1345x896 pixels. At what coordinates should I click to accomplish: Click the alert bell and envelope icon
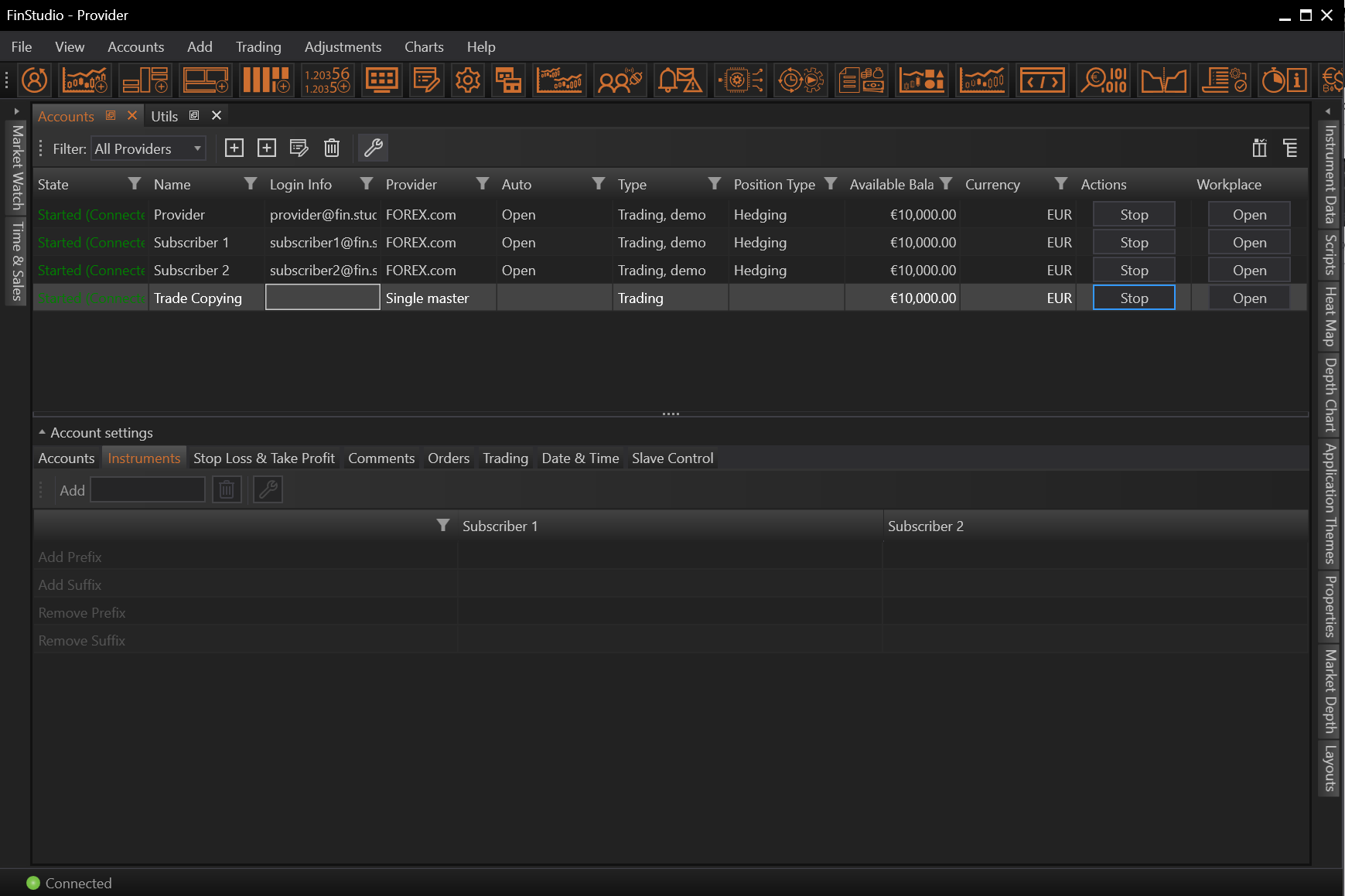pyautogui.click(x=679, y=80)
